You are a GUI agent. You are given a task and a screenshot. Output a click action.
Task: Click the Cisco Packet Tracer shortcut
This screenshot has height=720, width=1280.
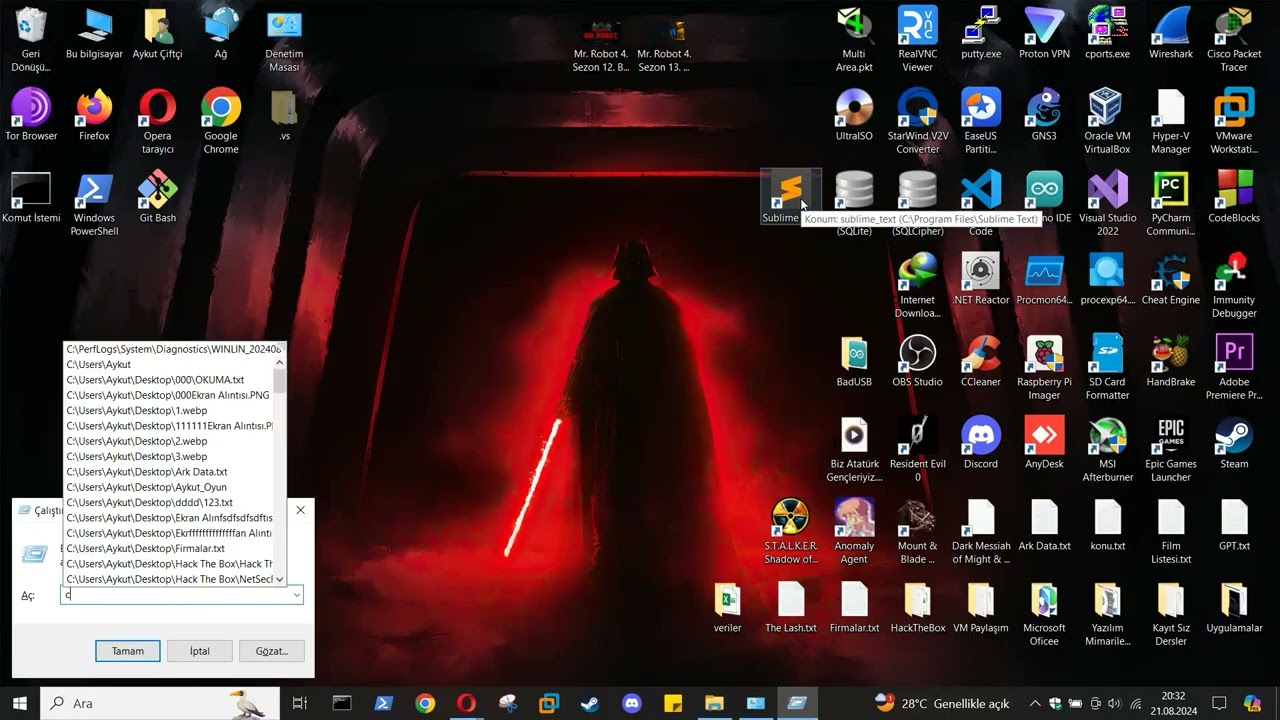click(1234, 40)
